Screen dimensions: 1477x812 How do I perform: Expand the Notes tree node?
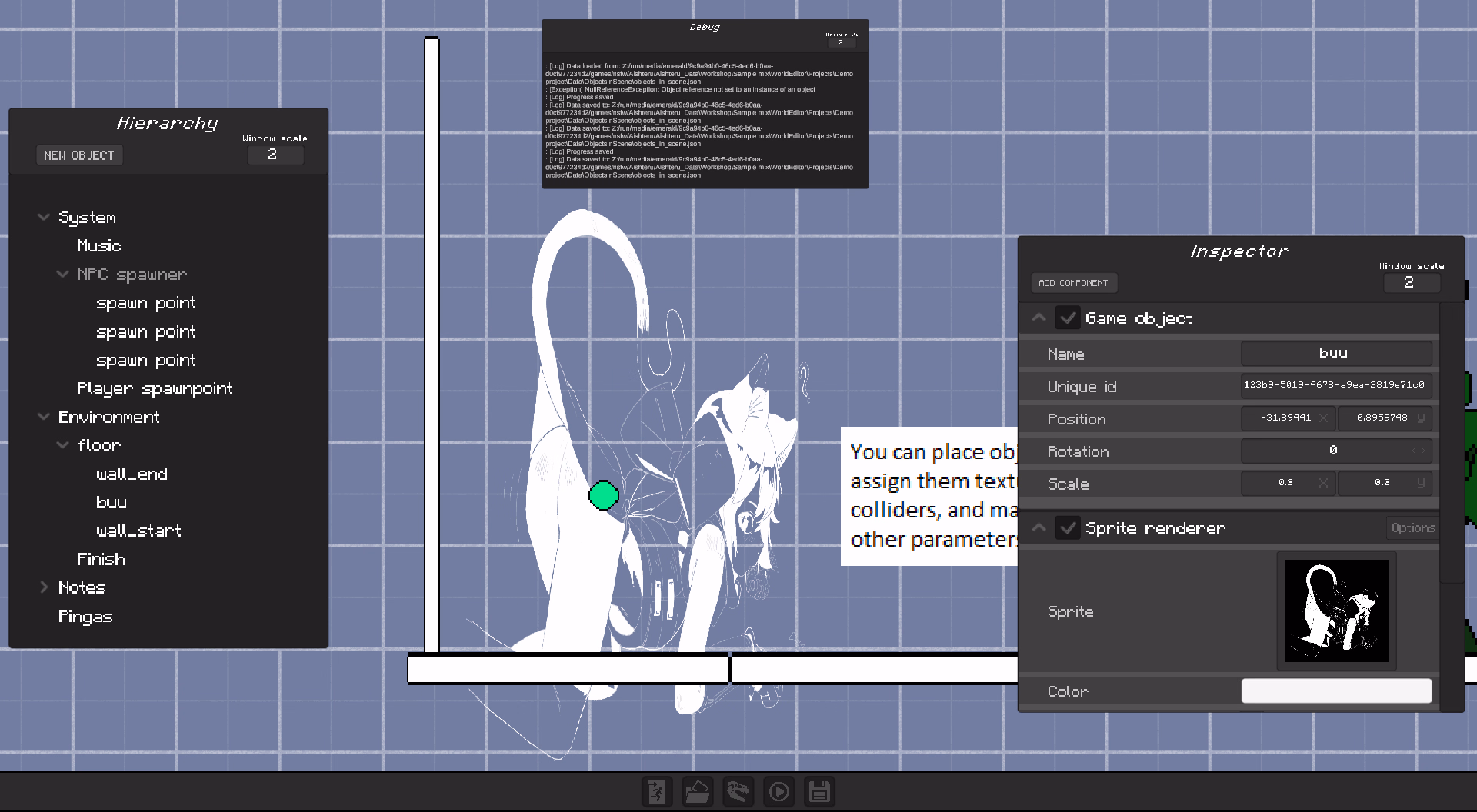pyautogui.click(x=44, y=587)
